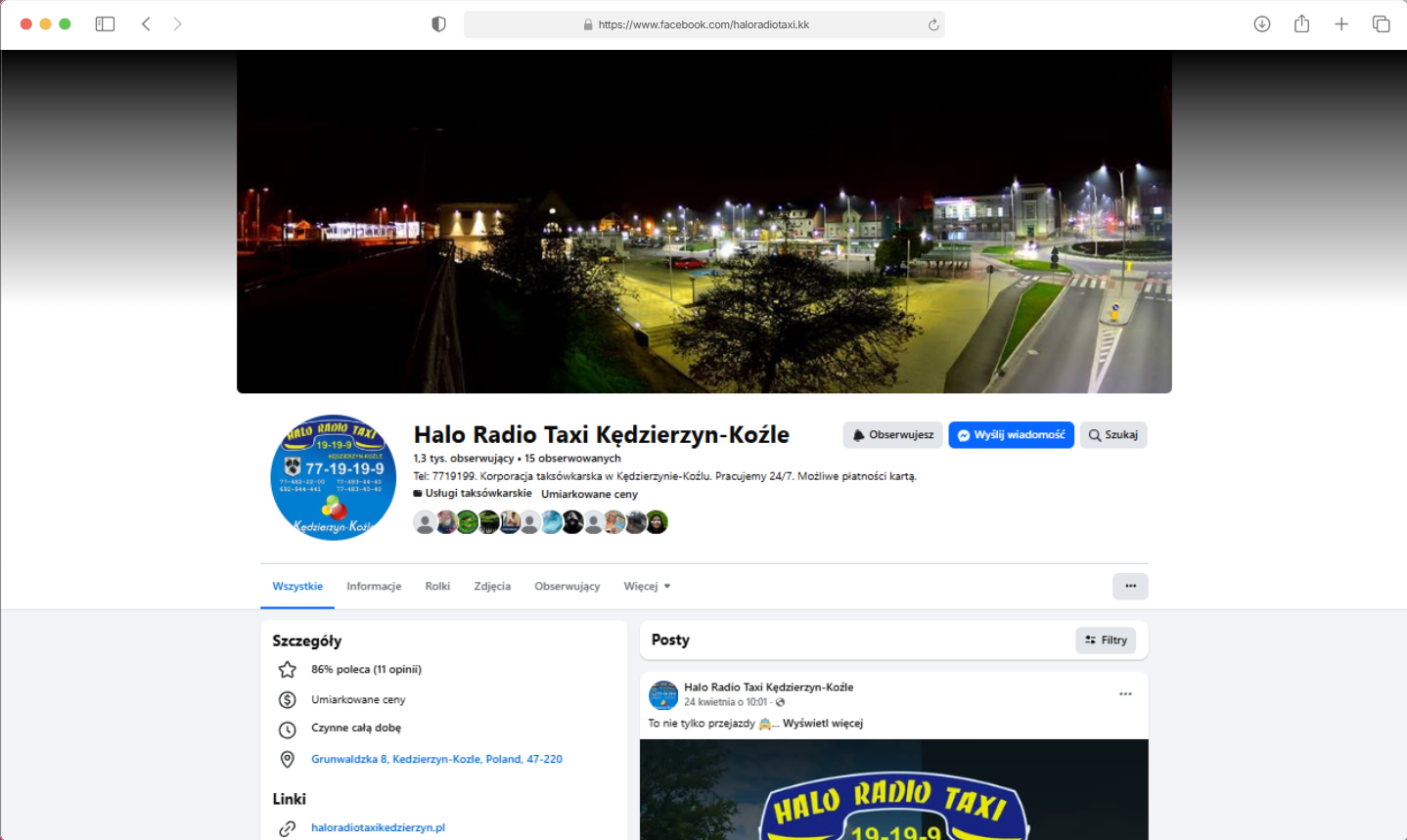Send a message via Wyślij wiadomość
The width and height of the screenshot is (1407, 840).
pyautogui.click(x=1011, y=435)
